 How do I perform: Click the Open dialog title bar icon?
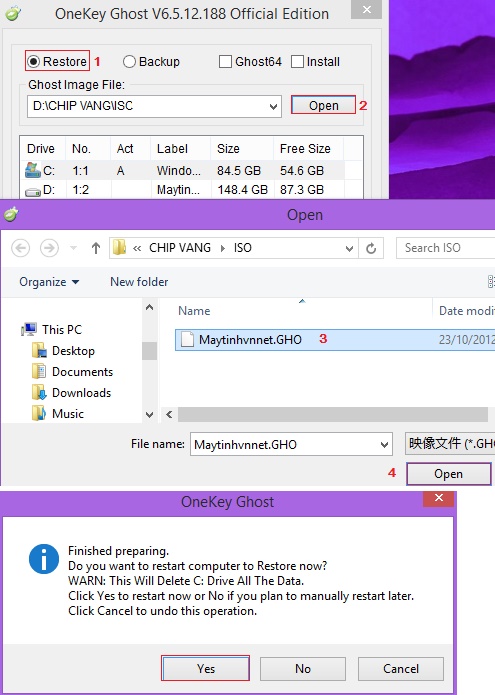(x=11, y=215)
